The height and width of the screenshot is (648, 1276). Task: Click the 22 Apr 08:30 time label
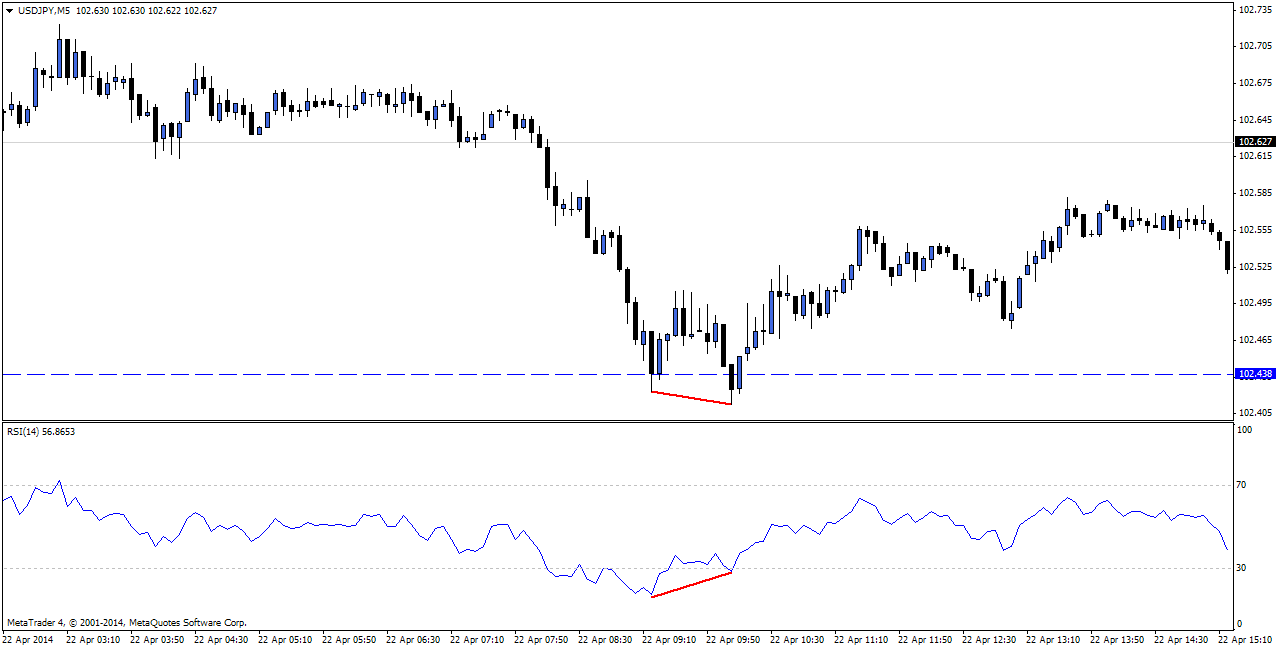click(606, 639)
